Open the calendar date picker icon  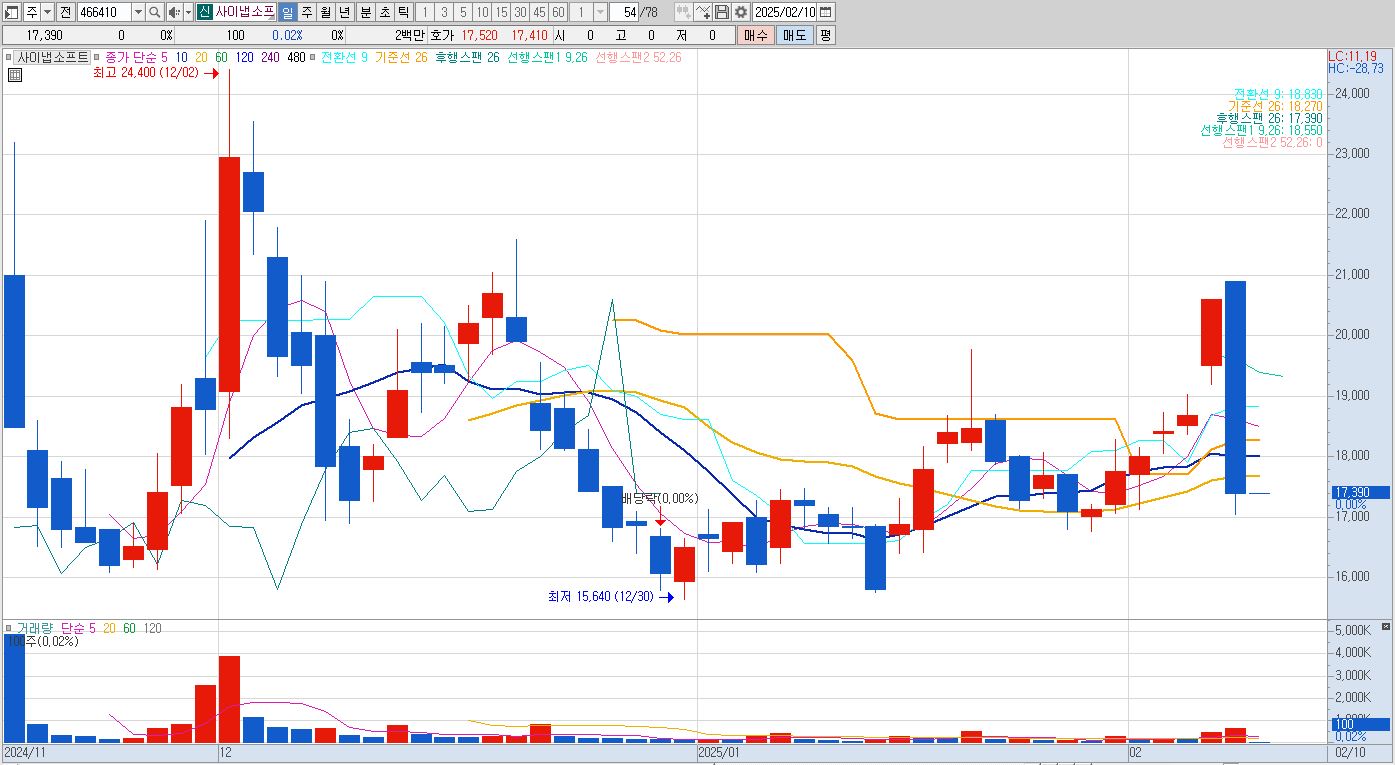pyautogui.click(x=826, y=12)
